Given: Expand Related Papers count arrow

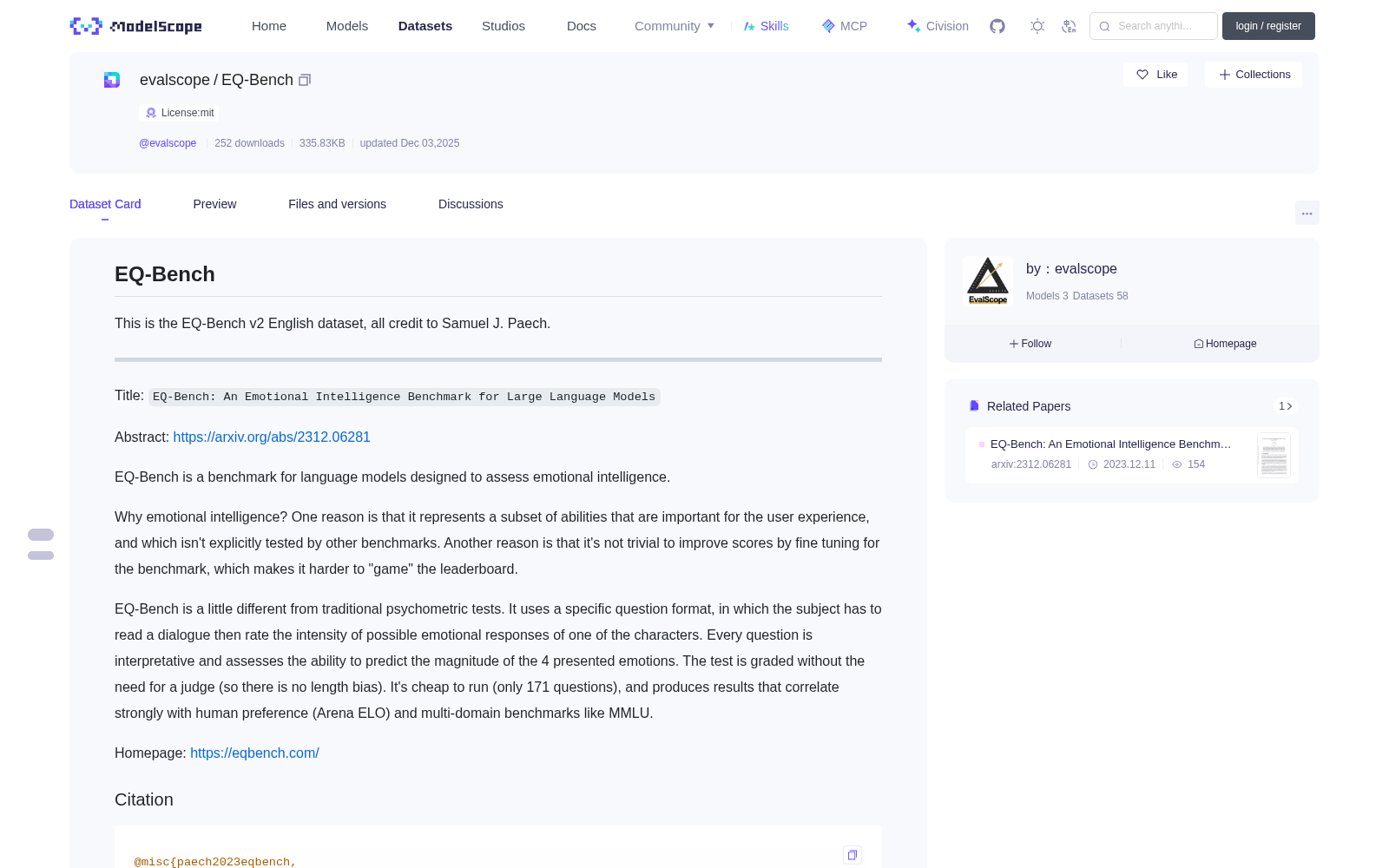Looking at the screenshot, I should [x=1286, y=406].
